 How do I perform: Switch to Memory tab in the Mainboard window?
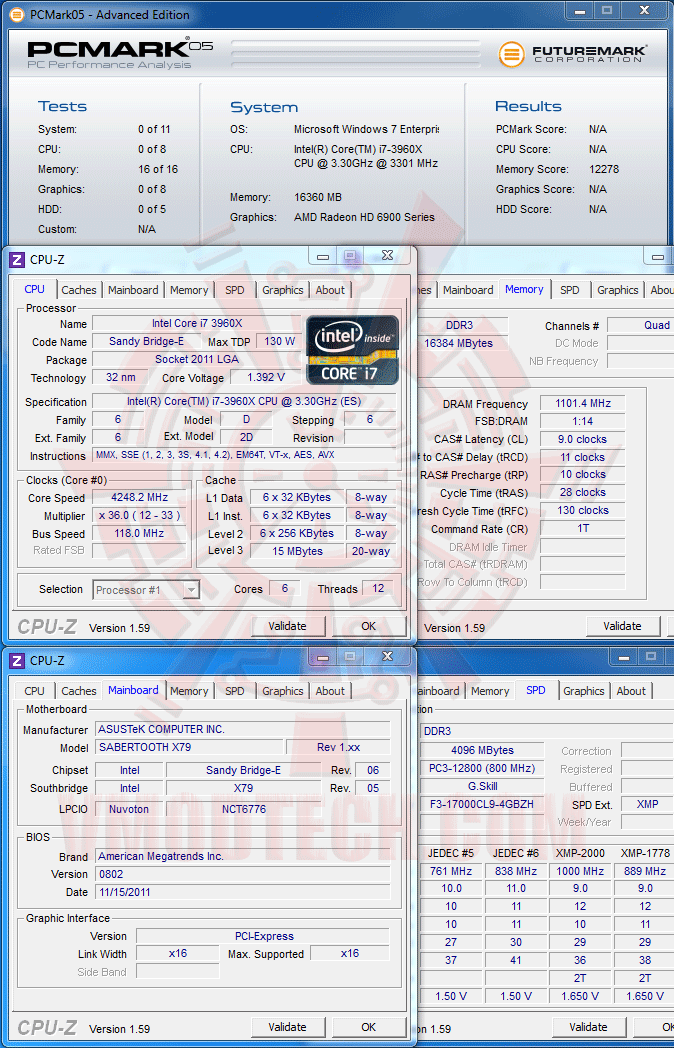[x=189, y=690]
